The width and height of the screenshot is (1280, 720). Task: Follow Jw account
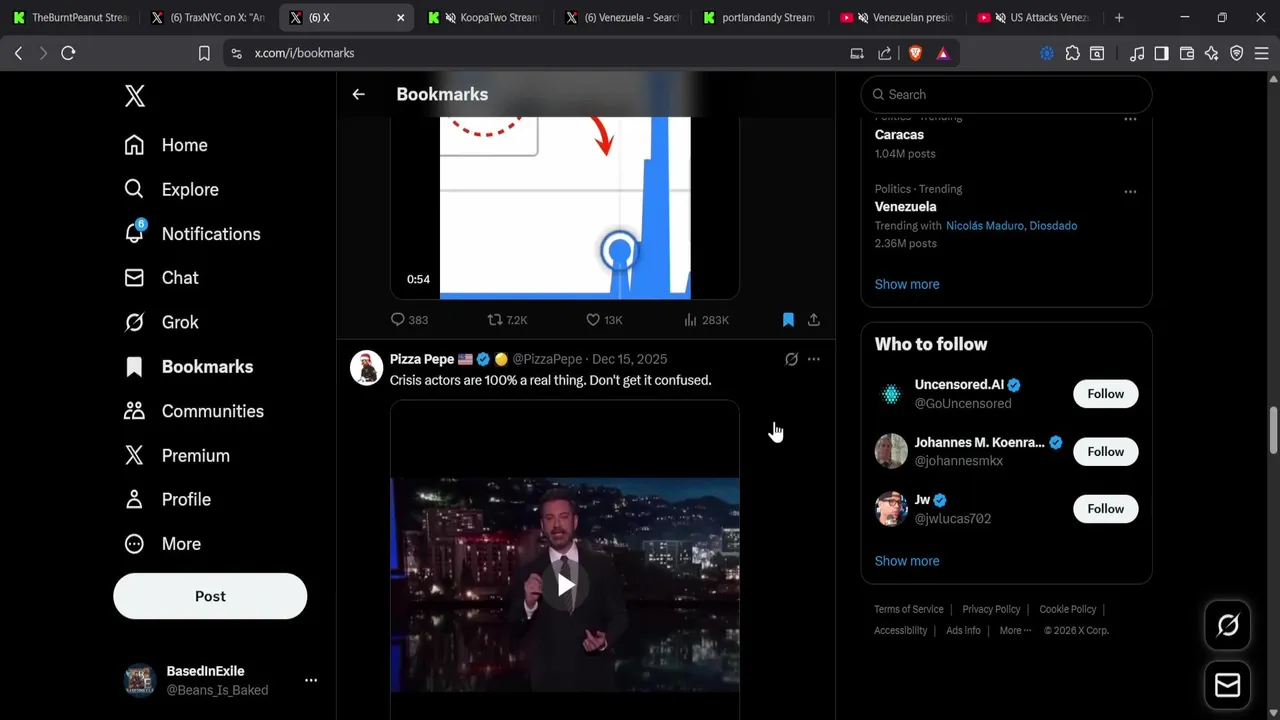1106,509
